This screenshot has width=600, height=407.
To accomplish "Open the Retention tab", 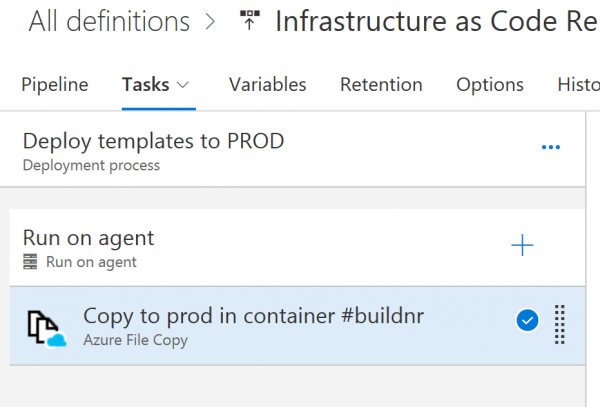I will [x=381, y=85].
